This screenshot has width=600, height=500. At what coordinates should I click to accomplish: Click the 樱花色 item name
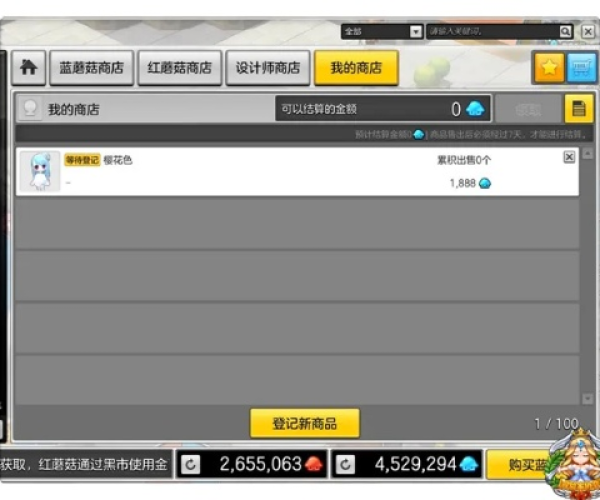pos(117,160)
